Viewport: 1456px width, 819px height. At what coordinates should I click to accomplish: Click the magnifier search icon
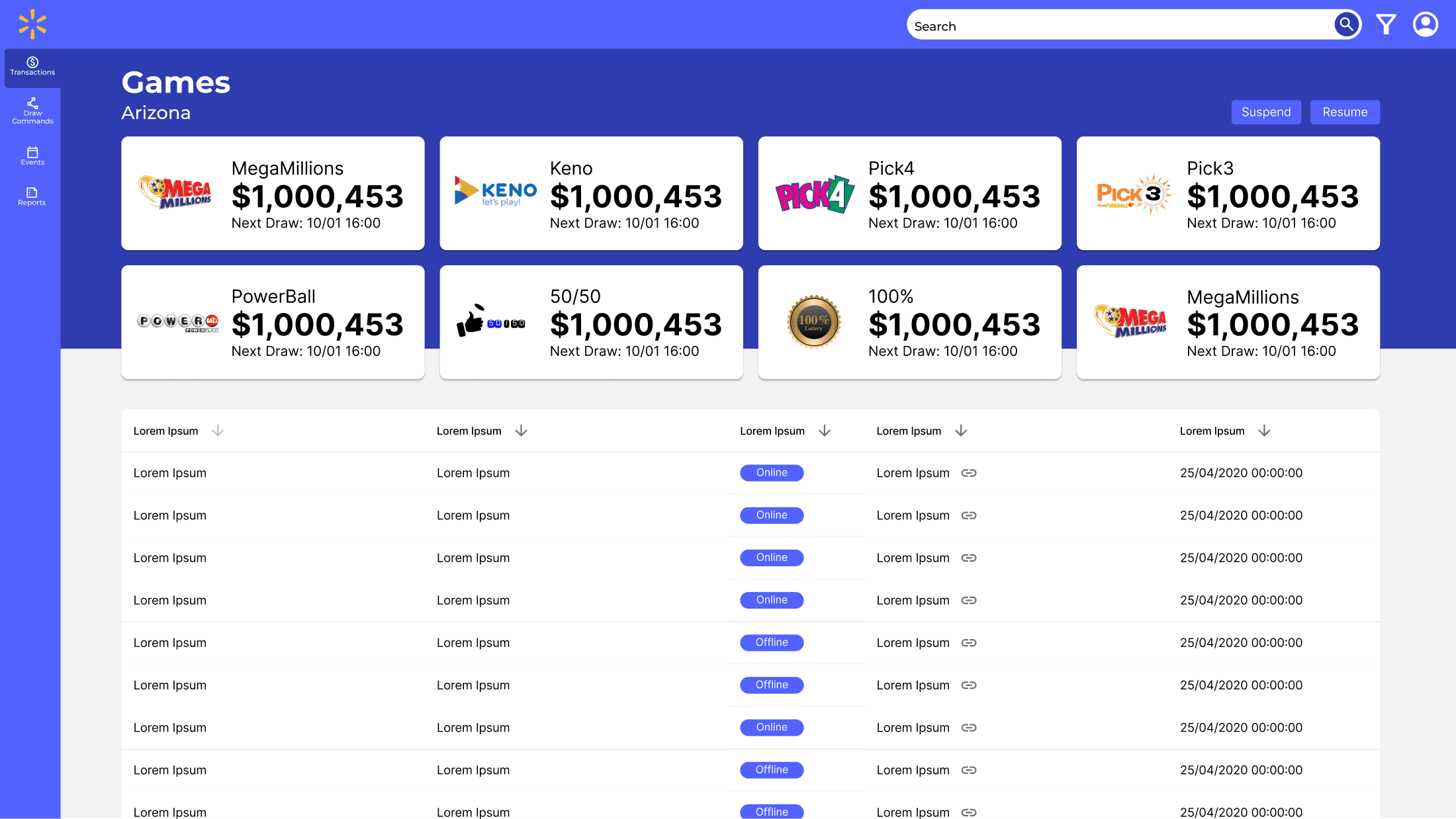[x=1346, y=25]
